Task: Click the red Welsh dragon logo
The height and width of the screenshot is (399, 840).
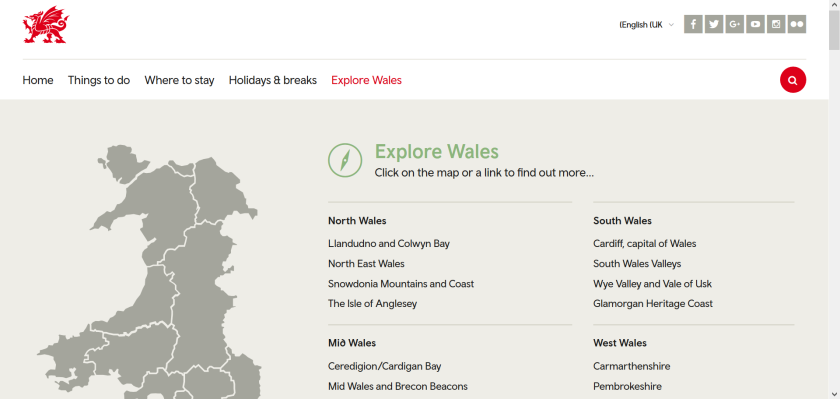Action: pos(46,25)
